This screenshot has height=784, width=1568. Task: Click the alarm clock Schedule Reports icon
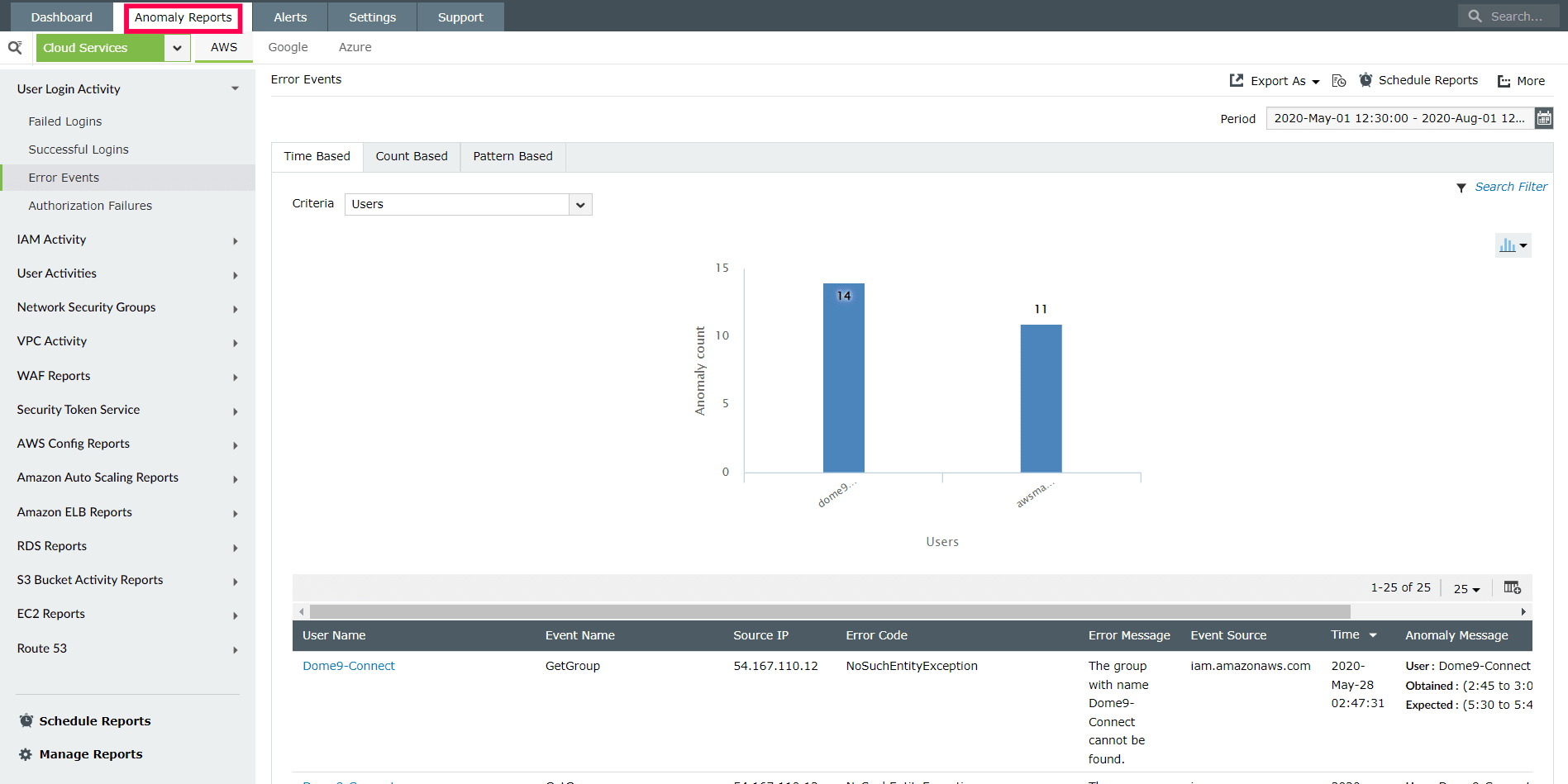coord(1365,80)
